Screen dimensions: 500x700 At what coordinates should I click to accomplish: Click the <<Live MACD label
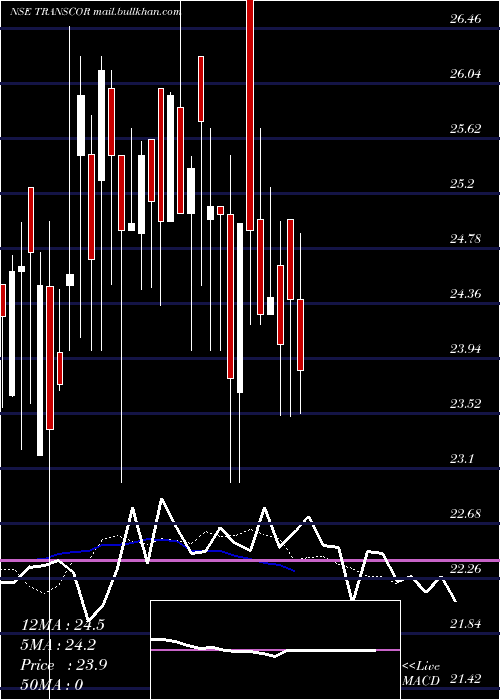point(421,674)
